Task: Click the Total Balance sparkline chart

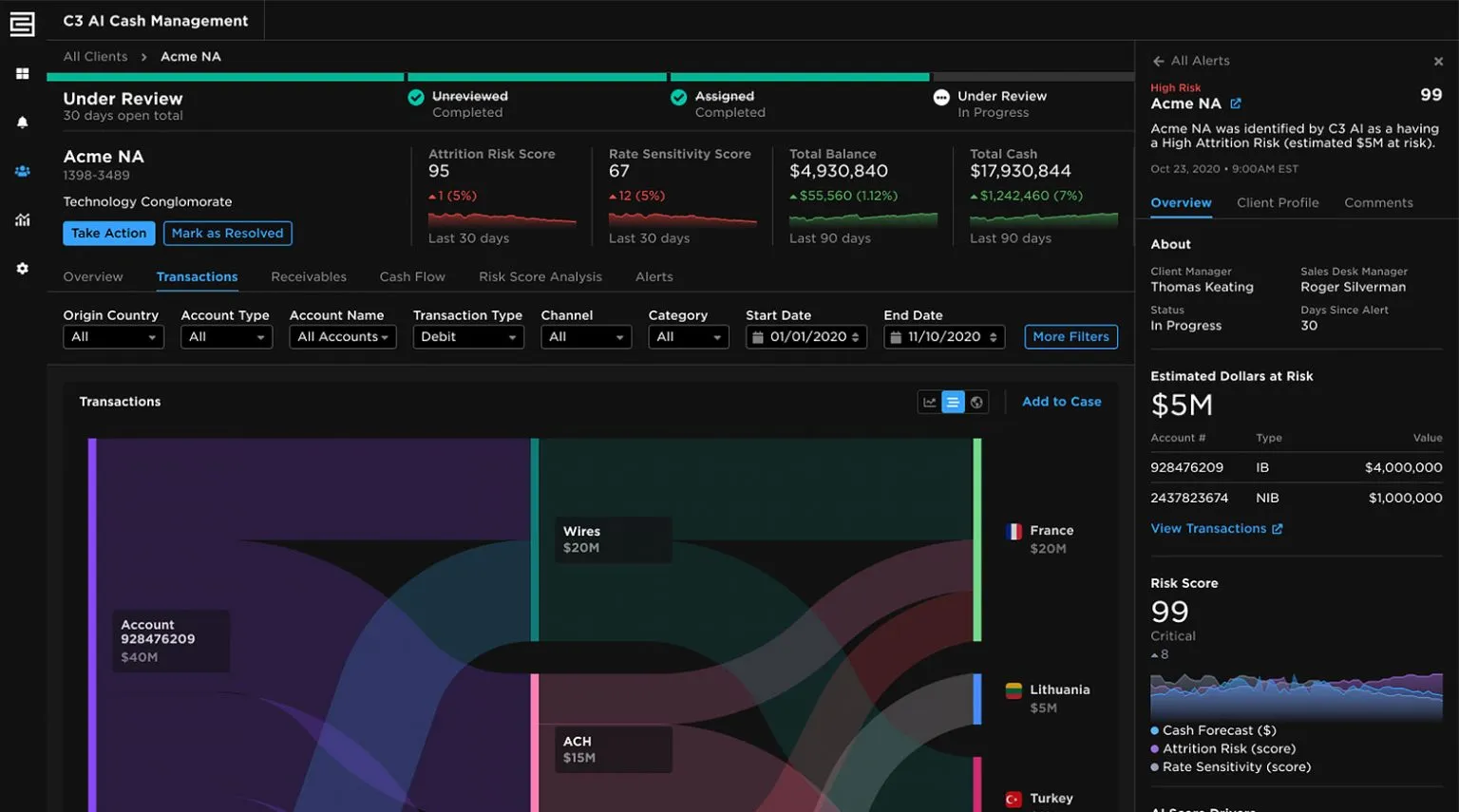Action: tap(863, 220)
